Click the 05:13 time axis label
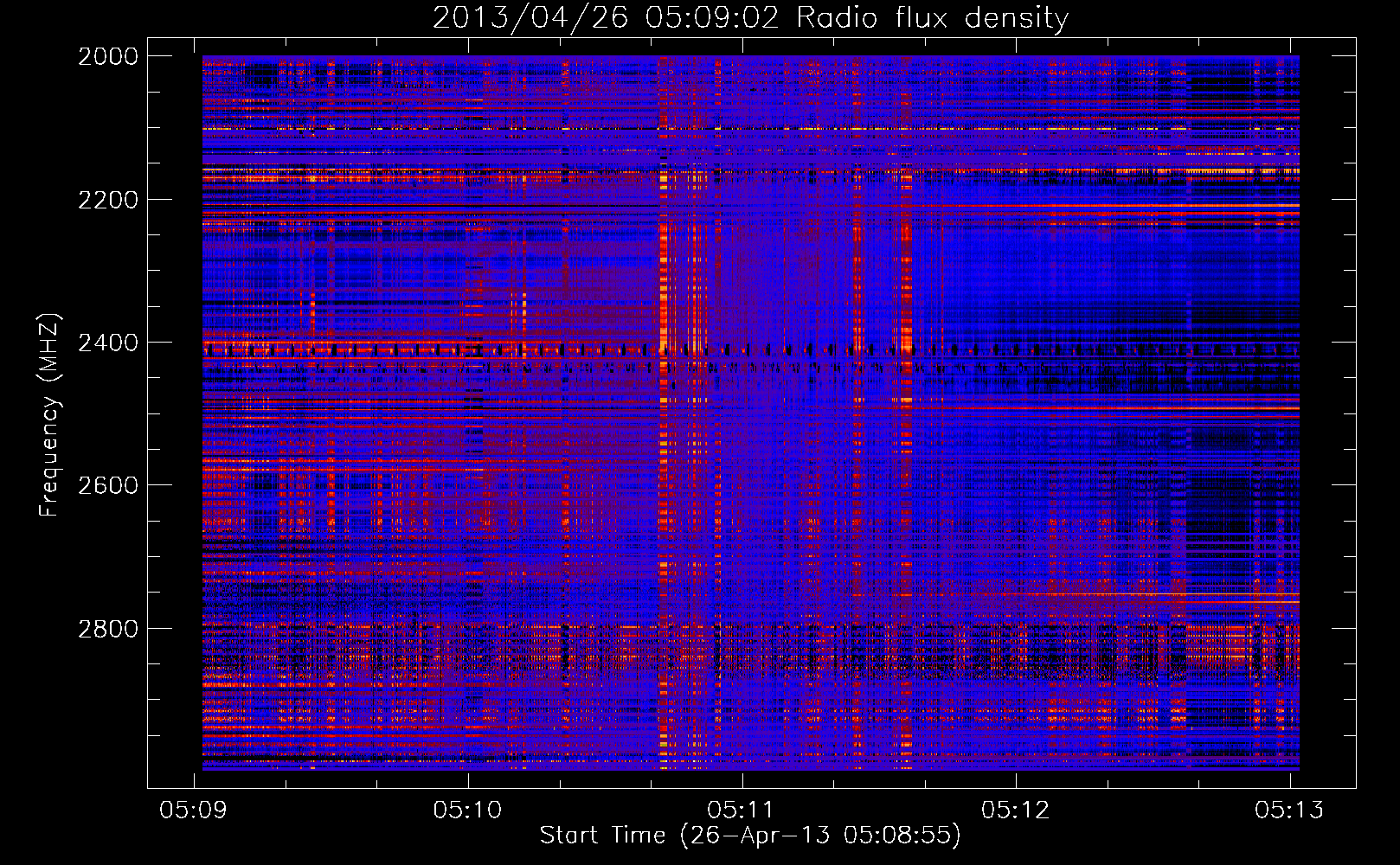 [x=1290, y=810]
